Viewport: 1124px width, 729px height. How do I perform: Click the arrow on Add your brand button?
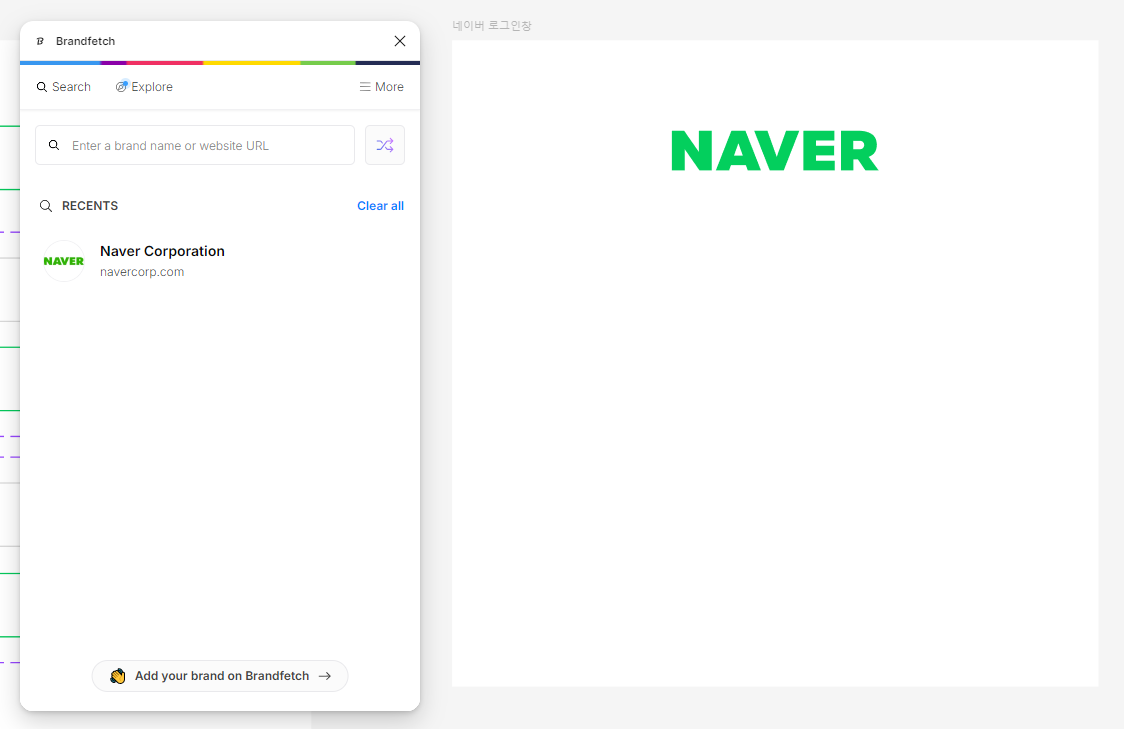point(325,676)
